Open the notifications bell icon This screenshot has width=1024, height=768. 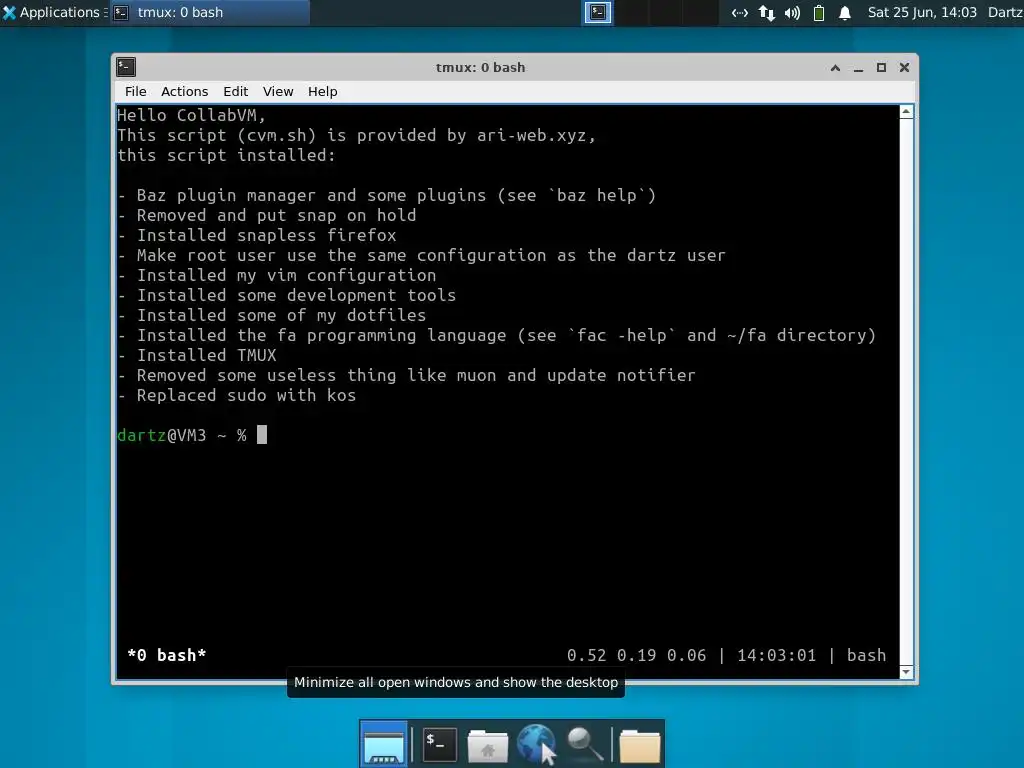pos(844,12)
